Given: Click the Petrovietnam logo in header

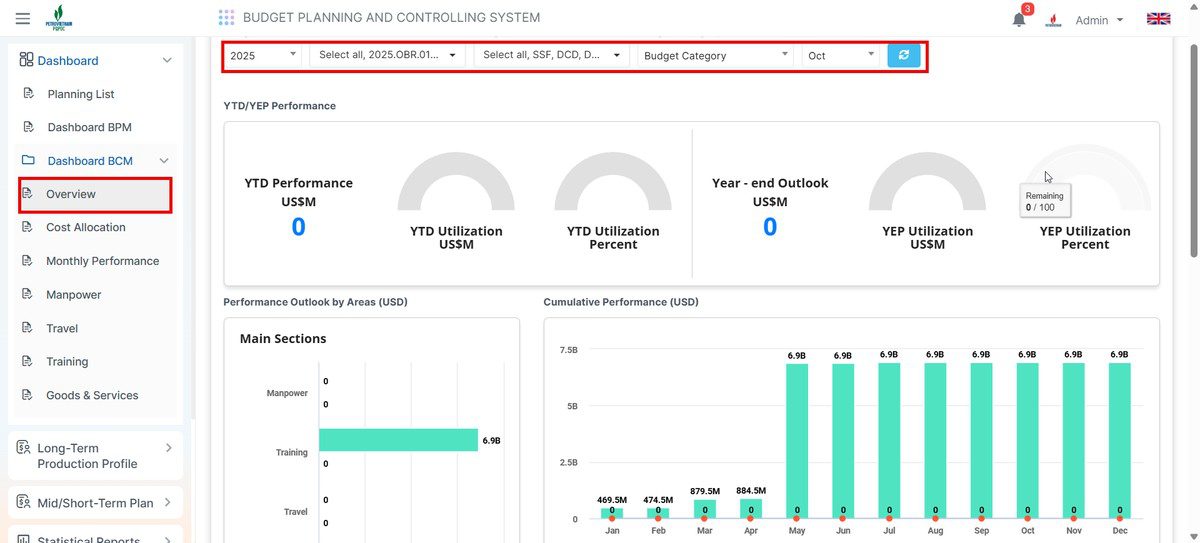Looking at the screenshot, I should pos(61,18).
